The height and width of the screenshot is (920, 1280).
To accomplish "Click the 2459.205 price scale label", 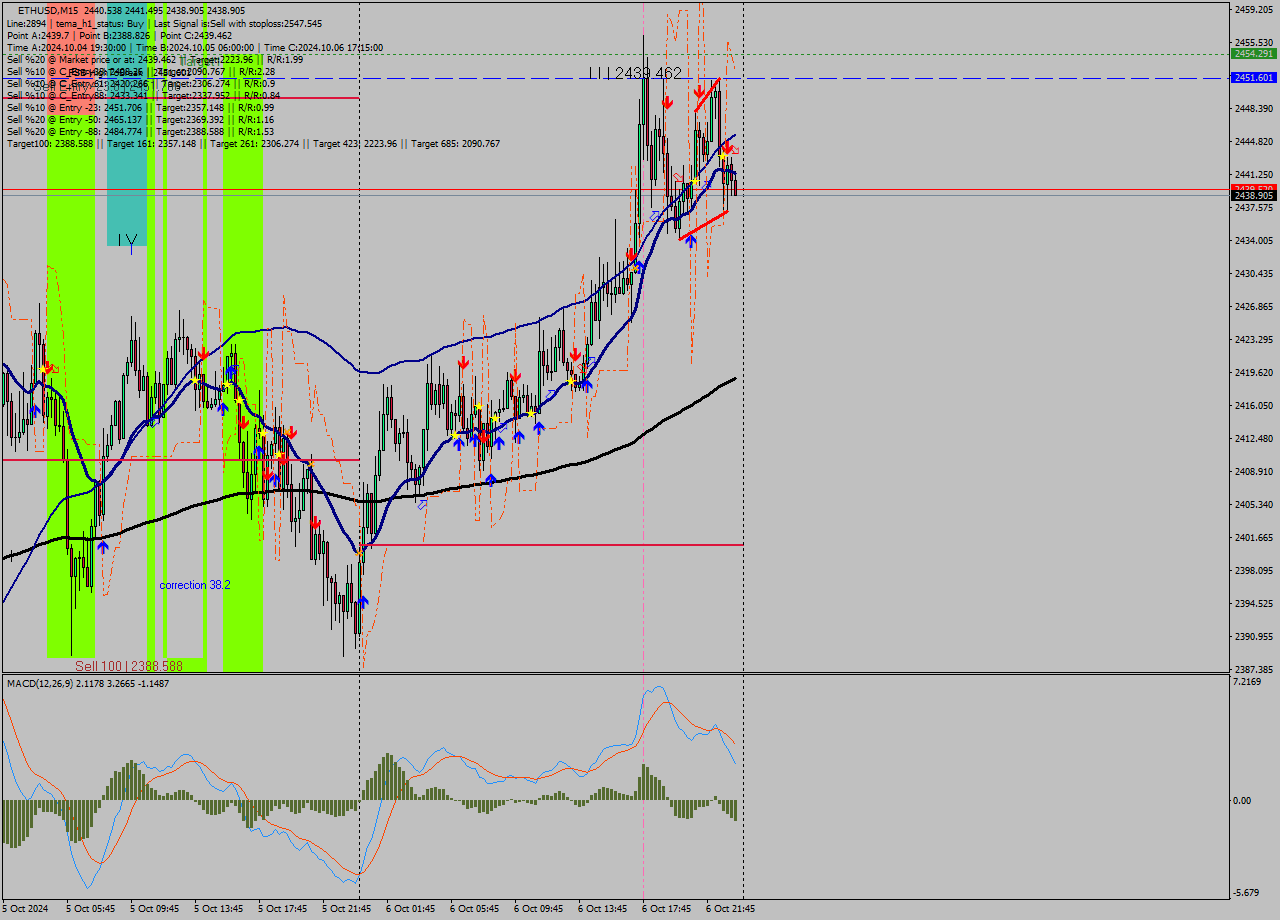I will (1254, 9).
